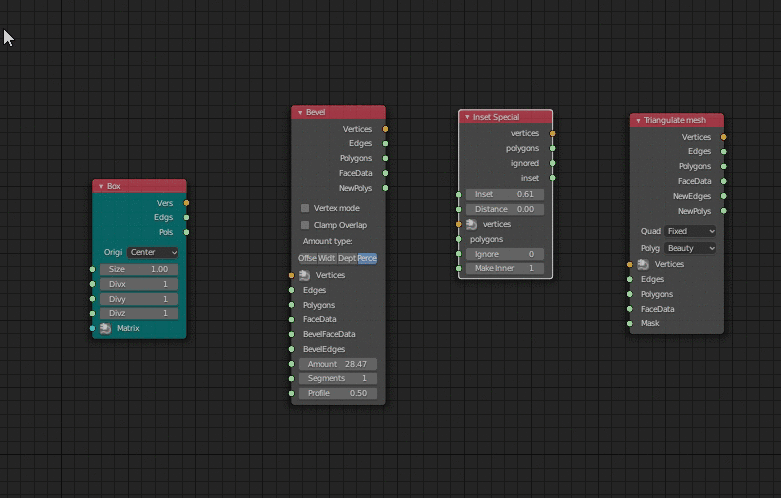The height and width of the screenshot is (498, 781).
Task: Click the Triangulate mesh Edges input socket
Action: coord(630,279)
